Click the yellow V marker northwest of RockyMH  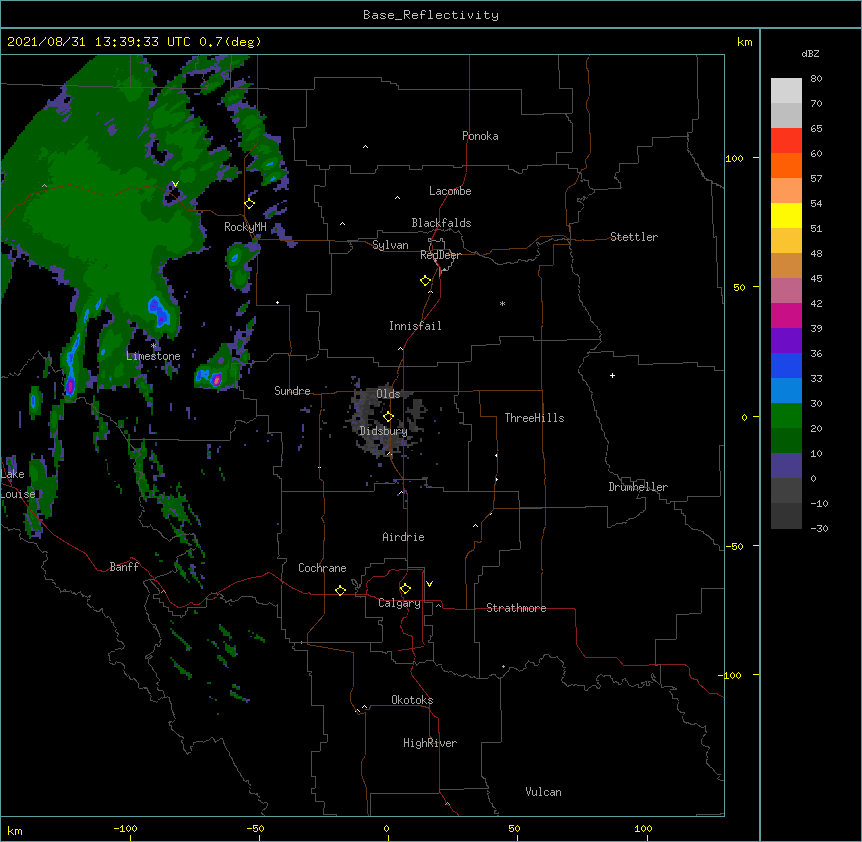[x=175, y=184]
